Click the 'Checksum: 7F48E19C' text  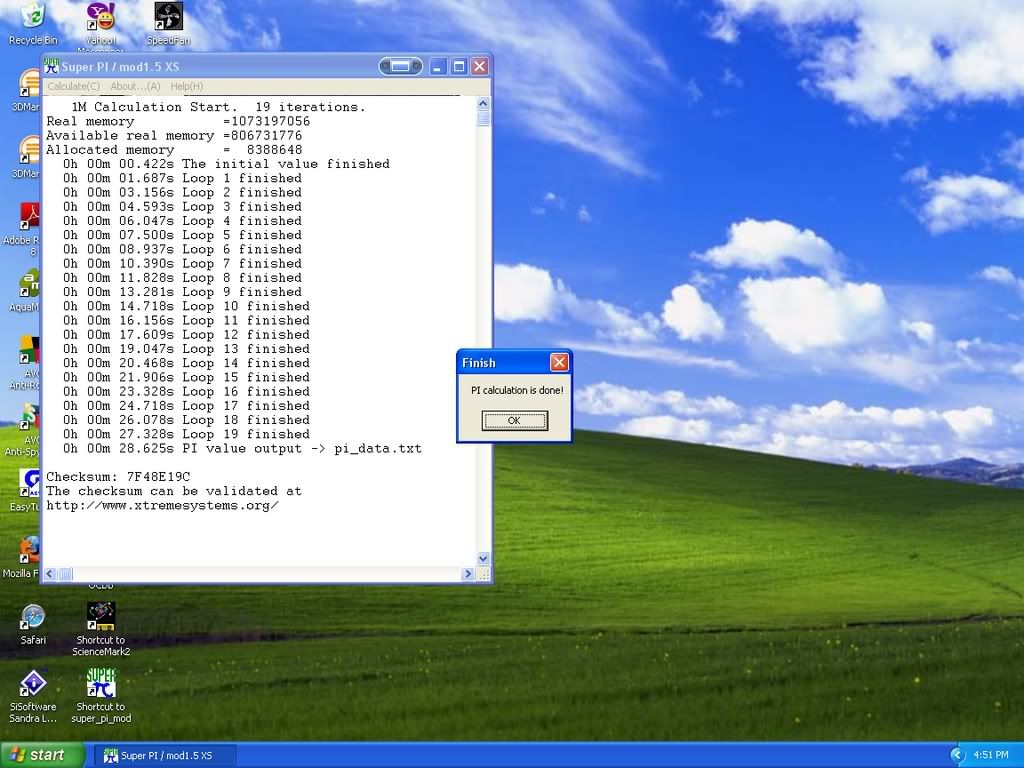118,477
